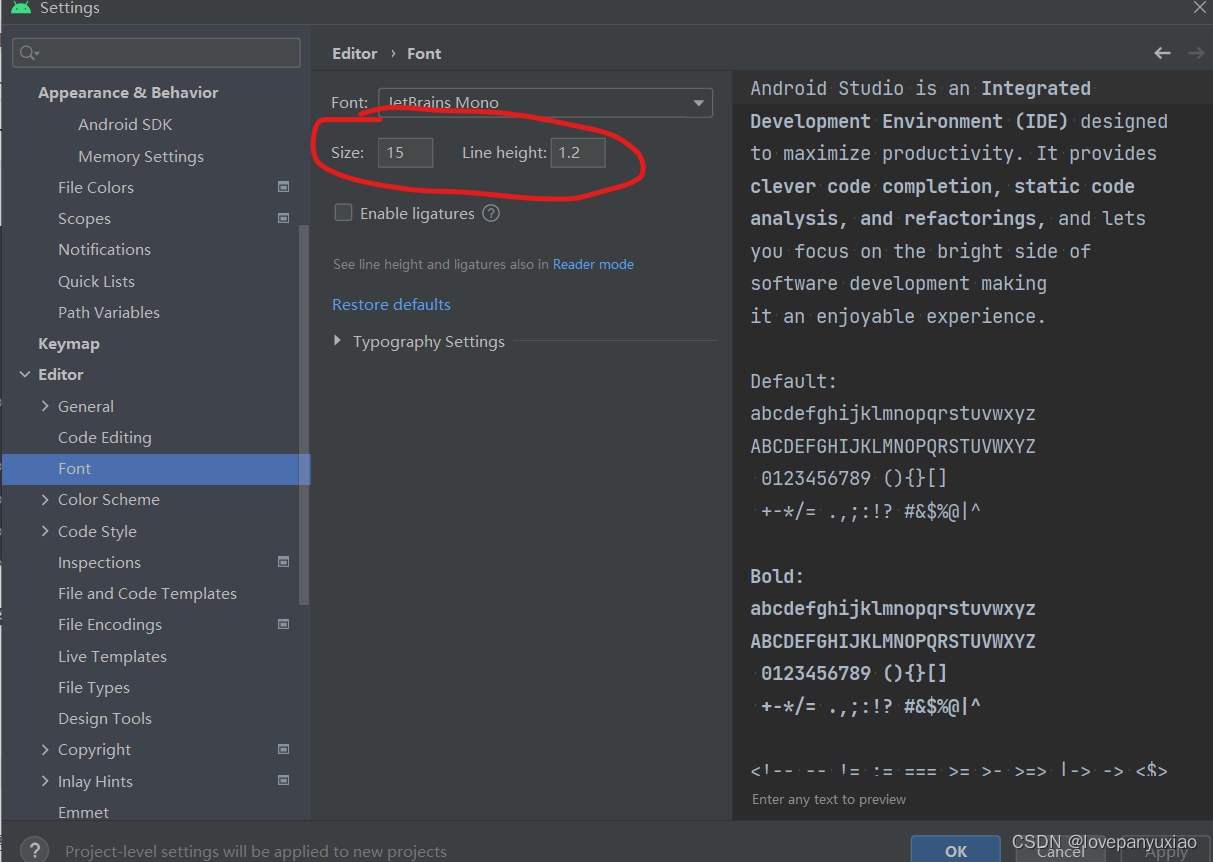Open Scopes settings page
Screen dimensions: 1213x862
pyautogui.click(x=84, y=218)
